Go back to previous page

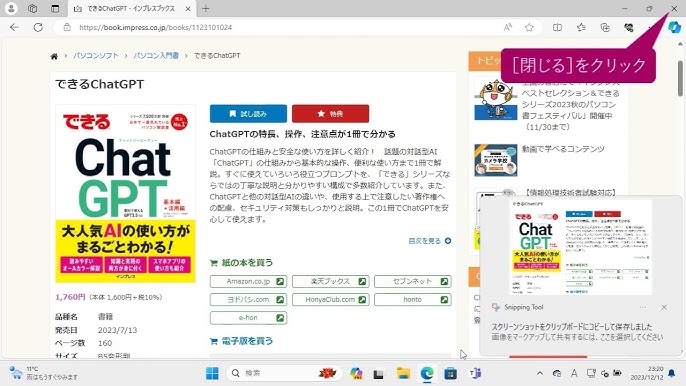pos(14,27)
